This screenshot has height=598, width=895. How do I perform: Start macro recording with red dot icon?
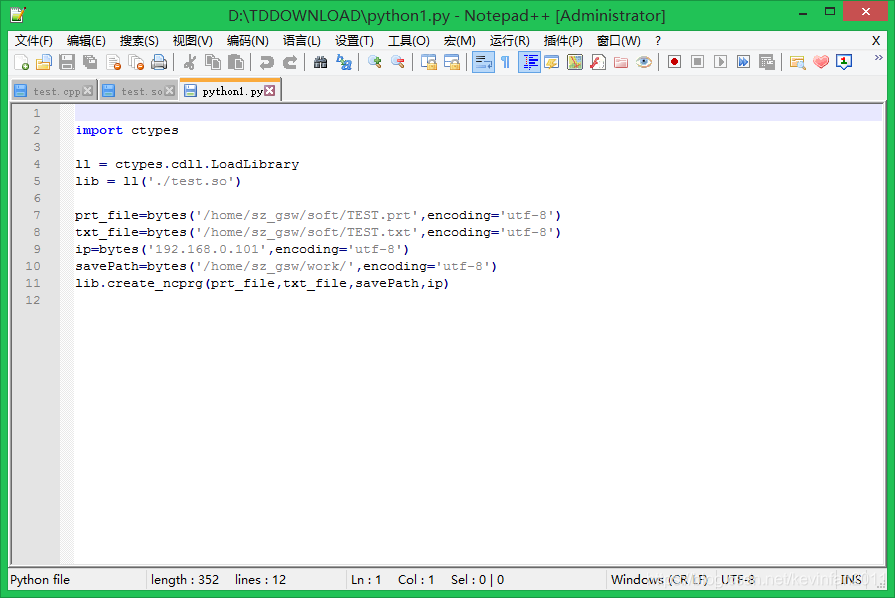(x=674, y=62)
